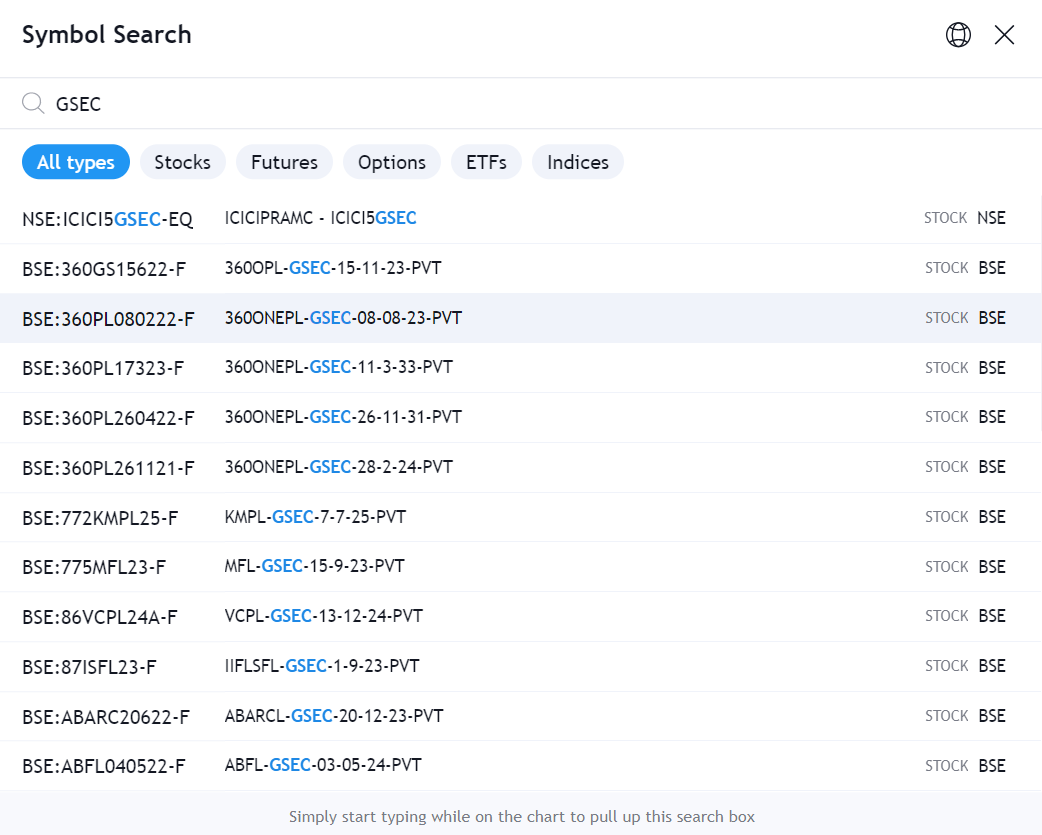
Task: Filter results by Options
Action: pos(392,162)
